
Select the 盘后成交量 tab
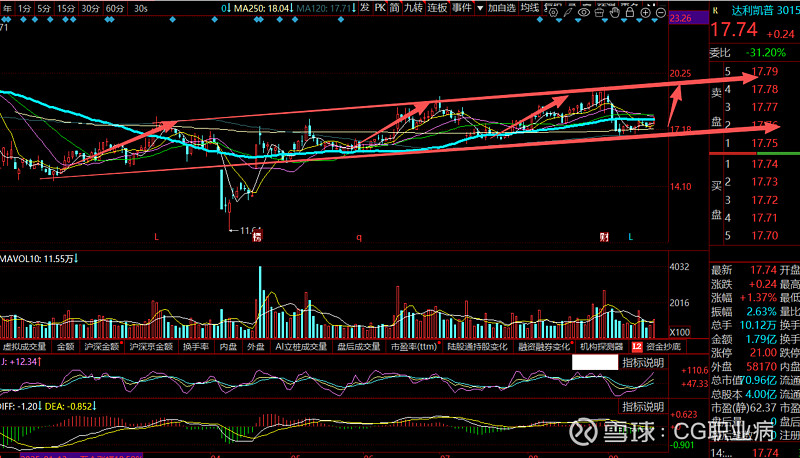[359, 347]
